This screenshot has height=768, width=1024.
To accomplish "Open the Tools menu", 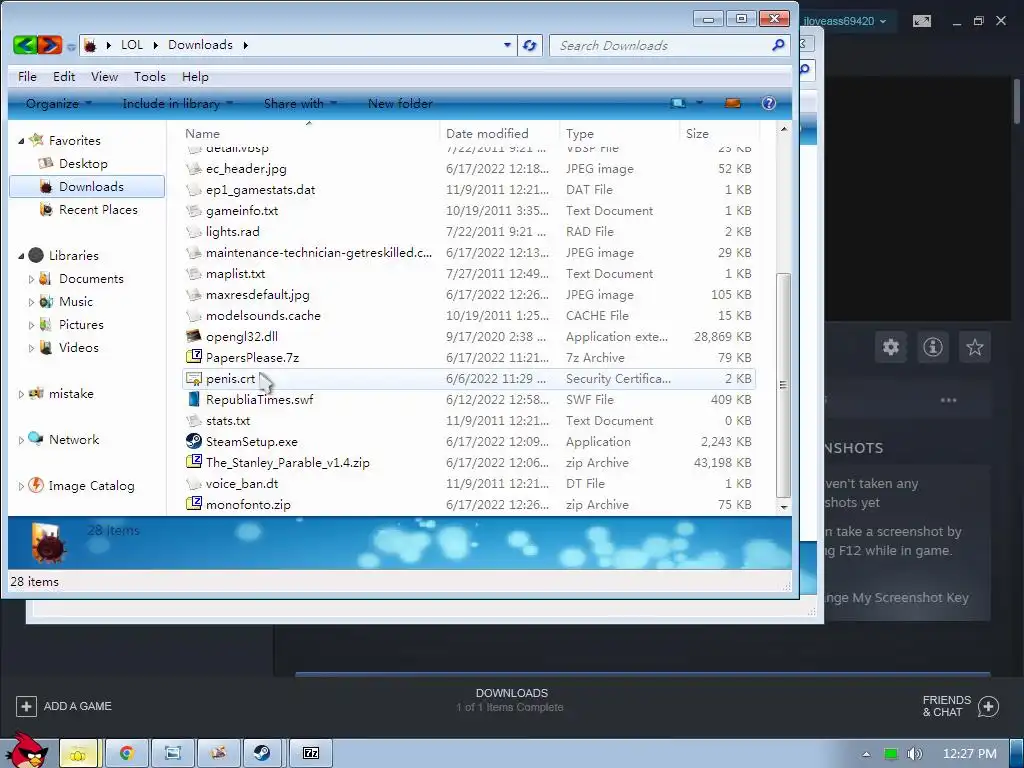I will tap(150, 76).
